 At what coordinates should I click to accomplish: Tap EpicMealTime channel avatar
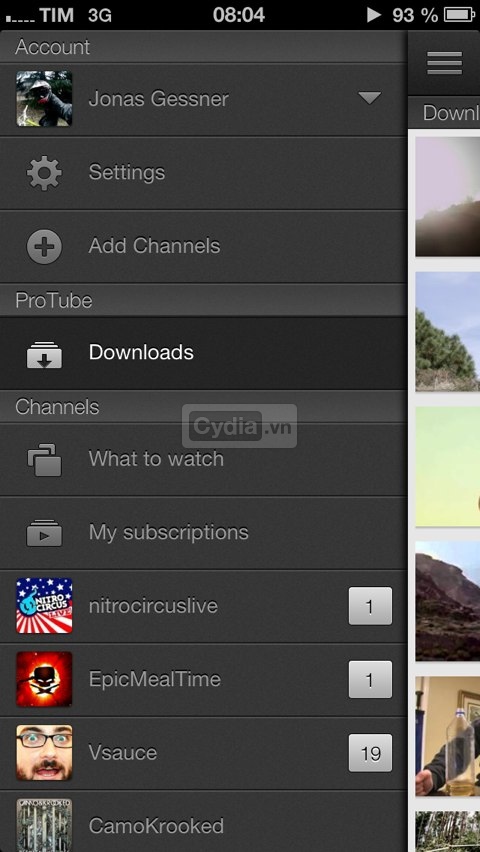coord(44,679)
